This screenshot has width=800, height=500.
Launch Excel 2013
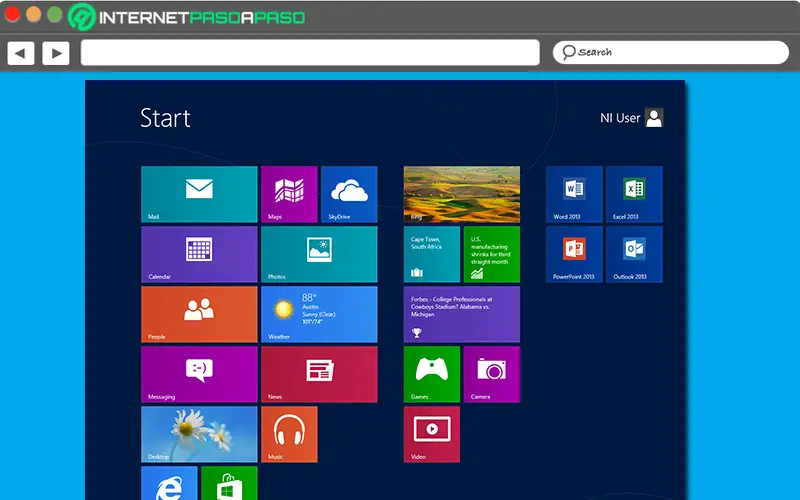click(634, 194)
